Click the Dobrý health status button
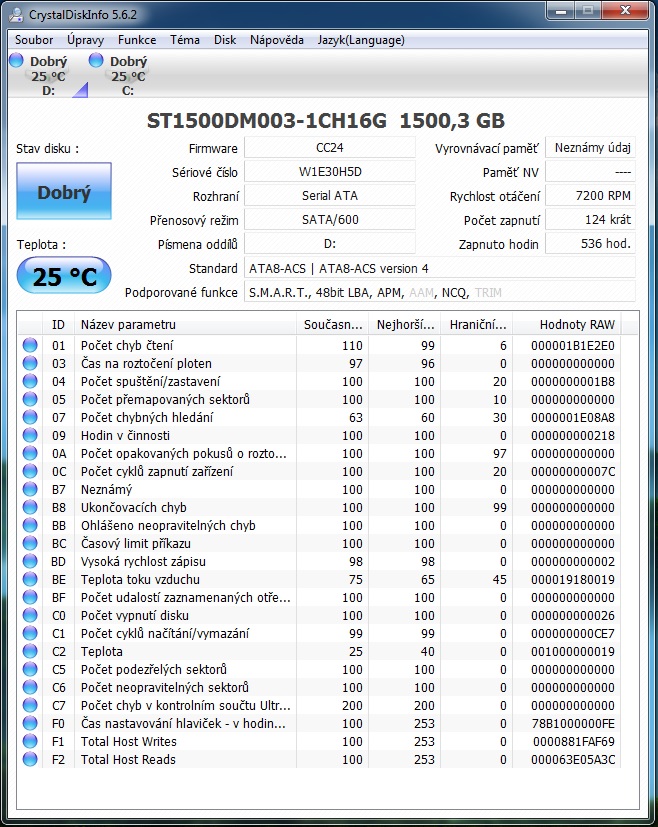The width and height of the screenshot is (658, 827). pos(64,191)
